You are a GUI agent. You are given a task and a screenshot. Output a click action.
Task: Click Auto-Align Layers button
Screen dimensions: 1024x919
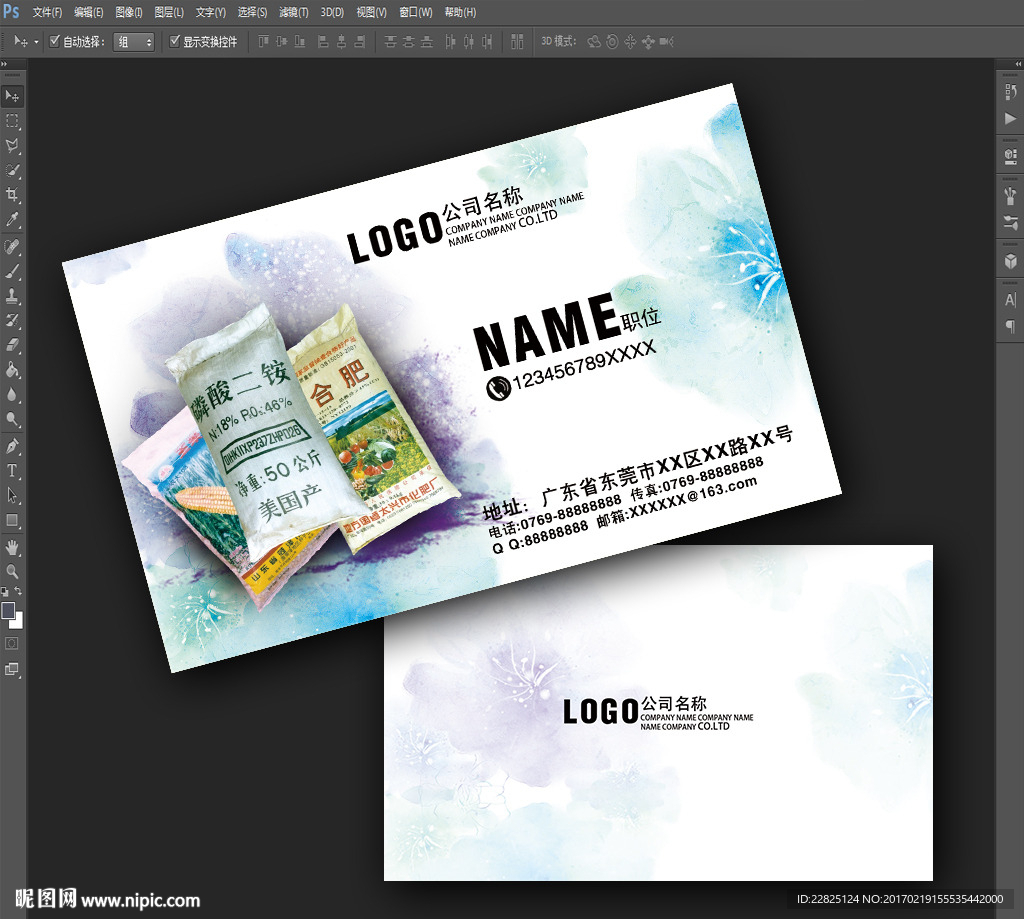pyautogui.click(x=517, y=42)
